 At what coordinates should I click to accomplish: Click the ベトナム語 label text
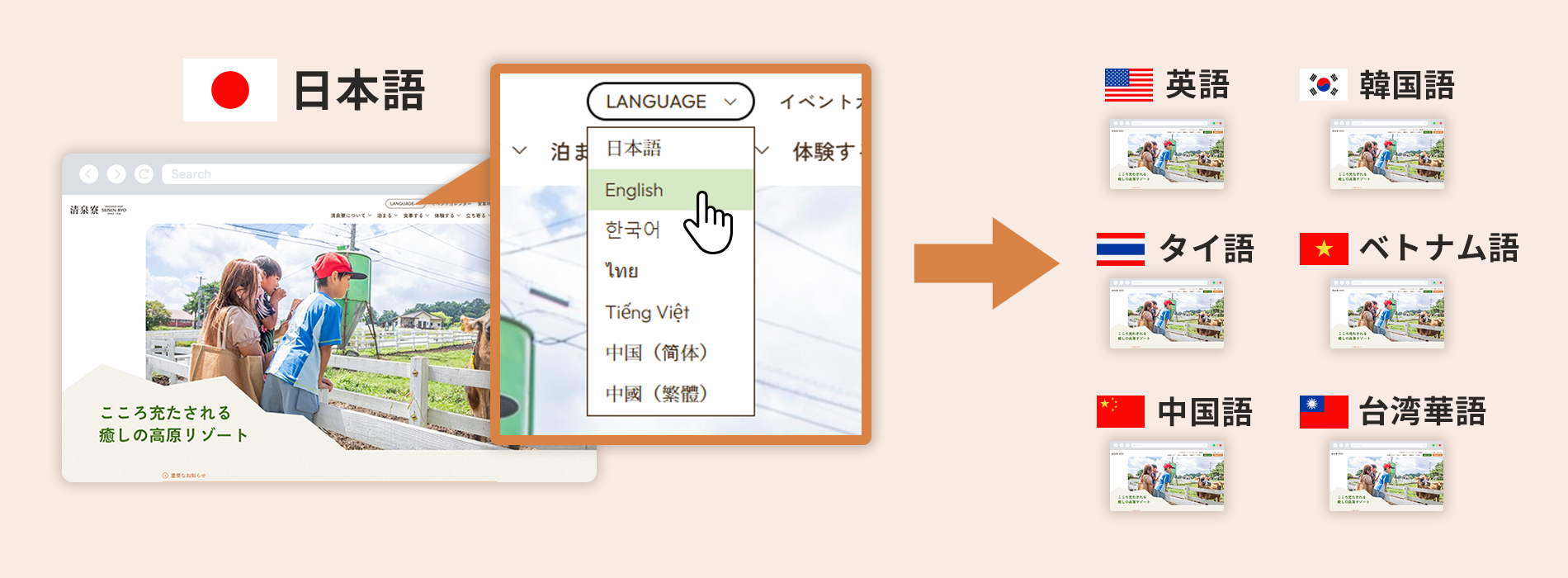pyautogui.click(x=1439, y=249)
